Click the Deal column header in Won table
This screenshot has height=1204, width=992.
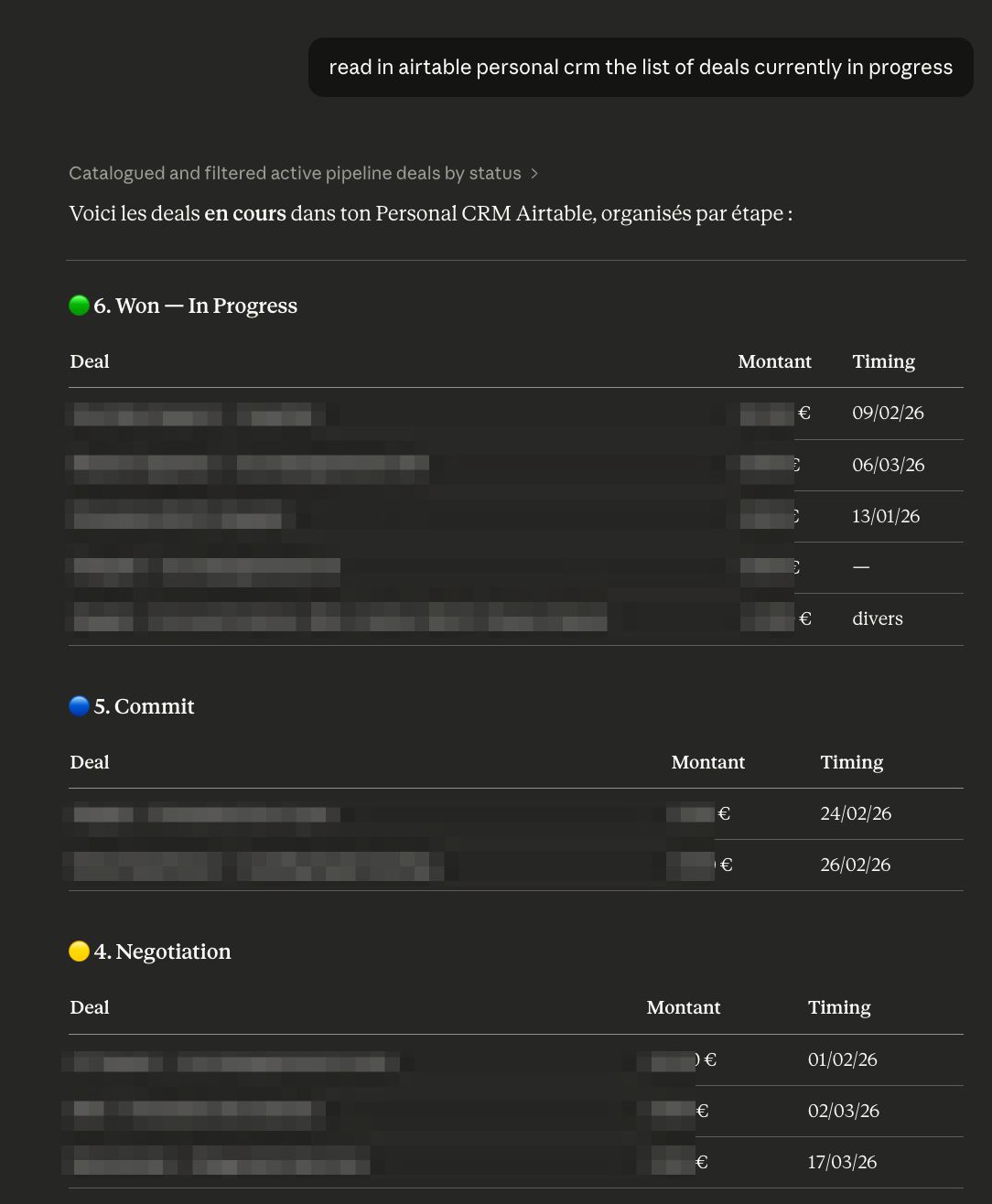coord(90,361)
